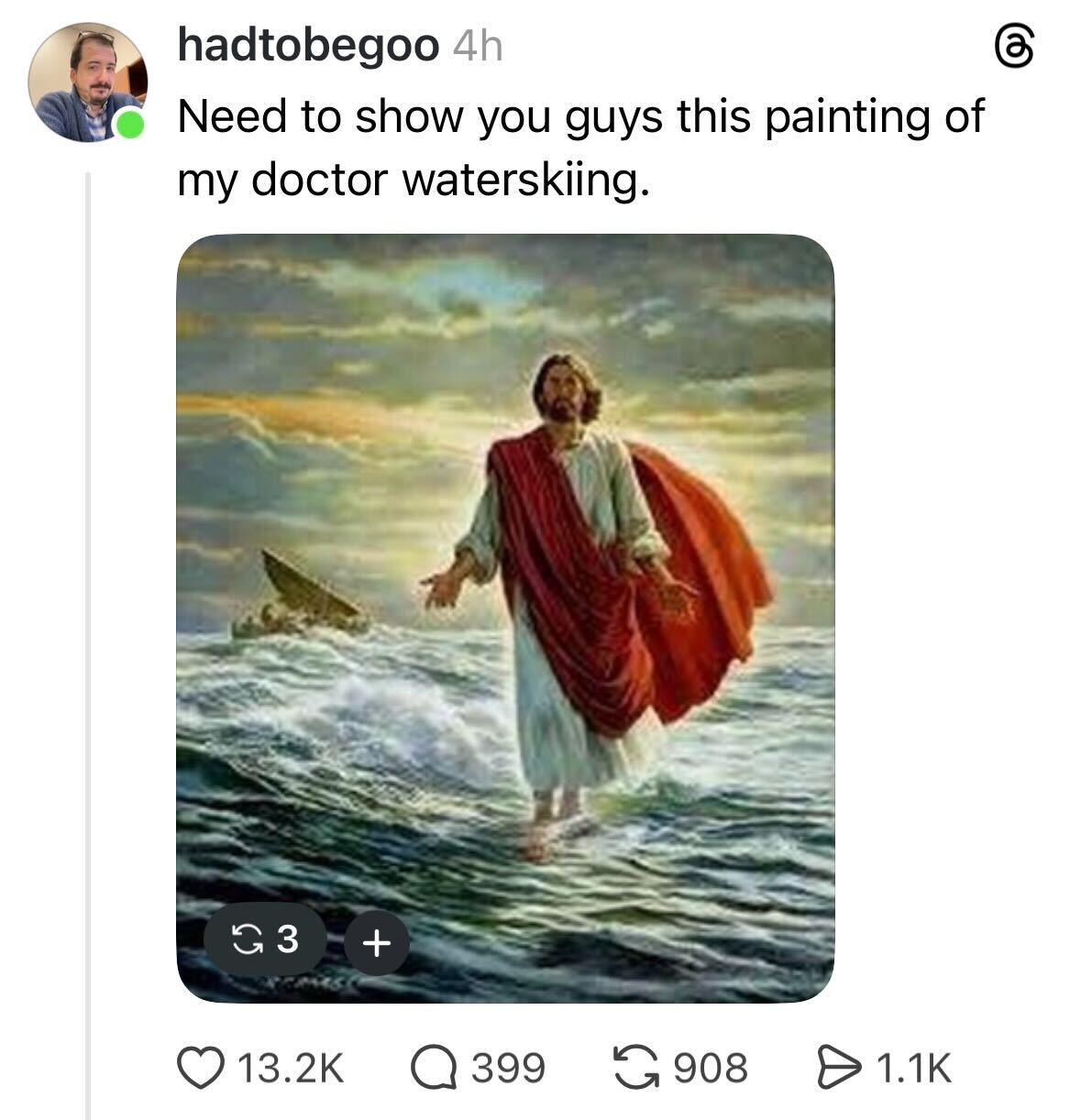Click the 908 reposts count
This screenshot has height=1120, width=1081.
(x=711, y=1068)
